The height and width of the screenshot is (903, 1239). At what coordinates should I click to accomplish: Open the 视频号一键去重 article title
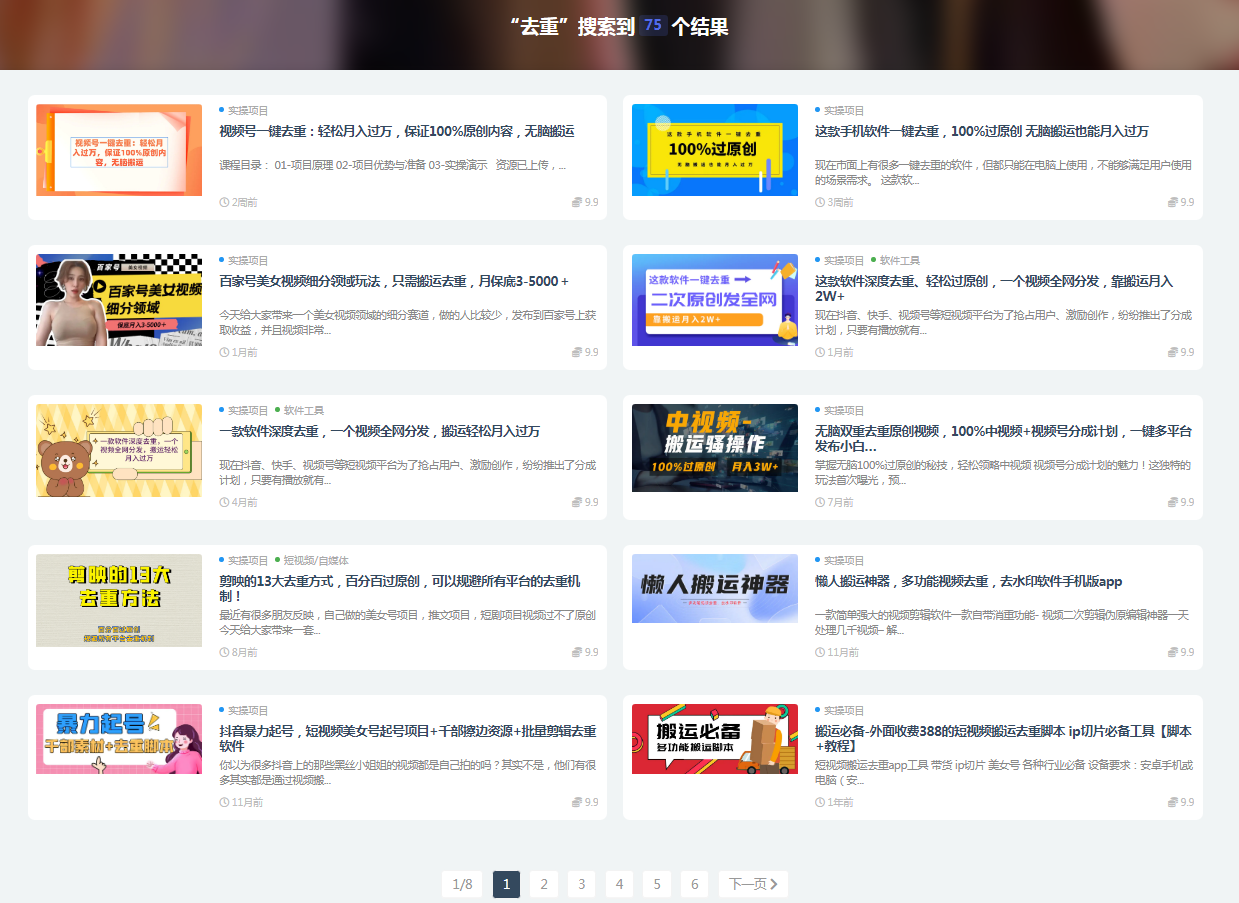coord(396,131)
